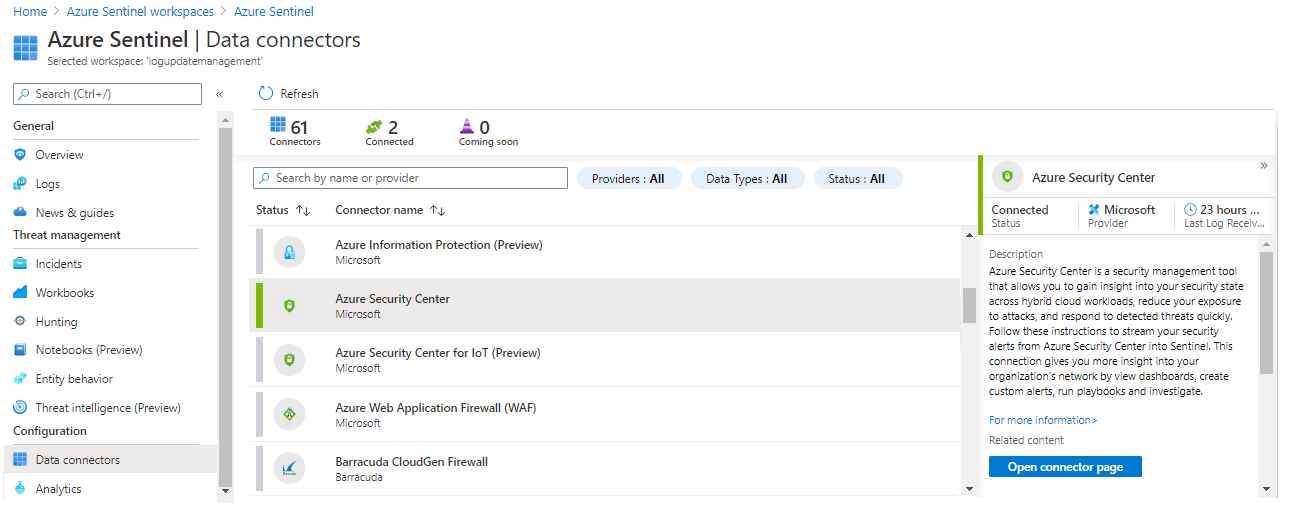The height and width of the screenshot is (507, 1289).
Task: Click the Hunting target icon
Action: pos(19,322)
